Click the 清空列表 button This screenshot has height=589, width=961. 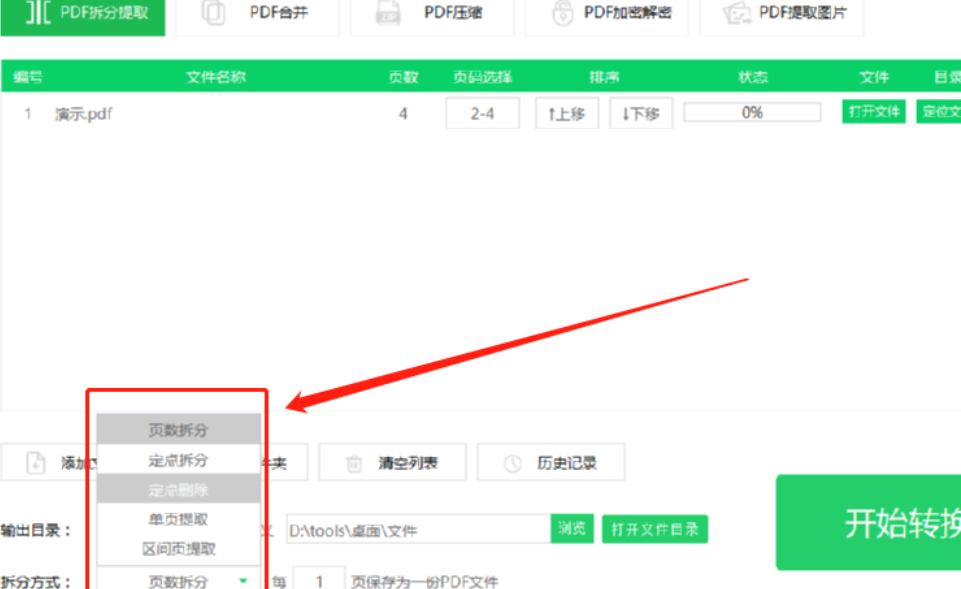pyautogui.click(x=392, y=463)
